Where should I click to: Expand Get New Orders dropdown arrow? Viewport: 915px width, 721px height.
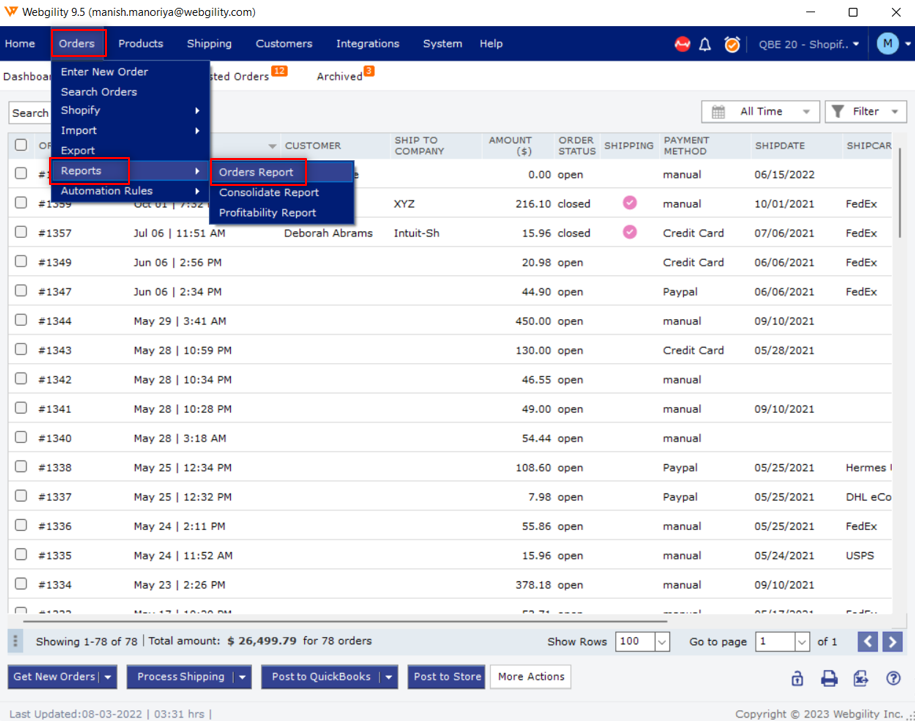(x=108, y=677)
